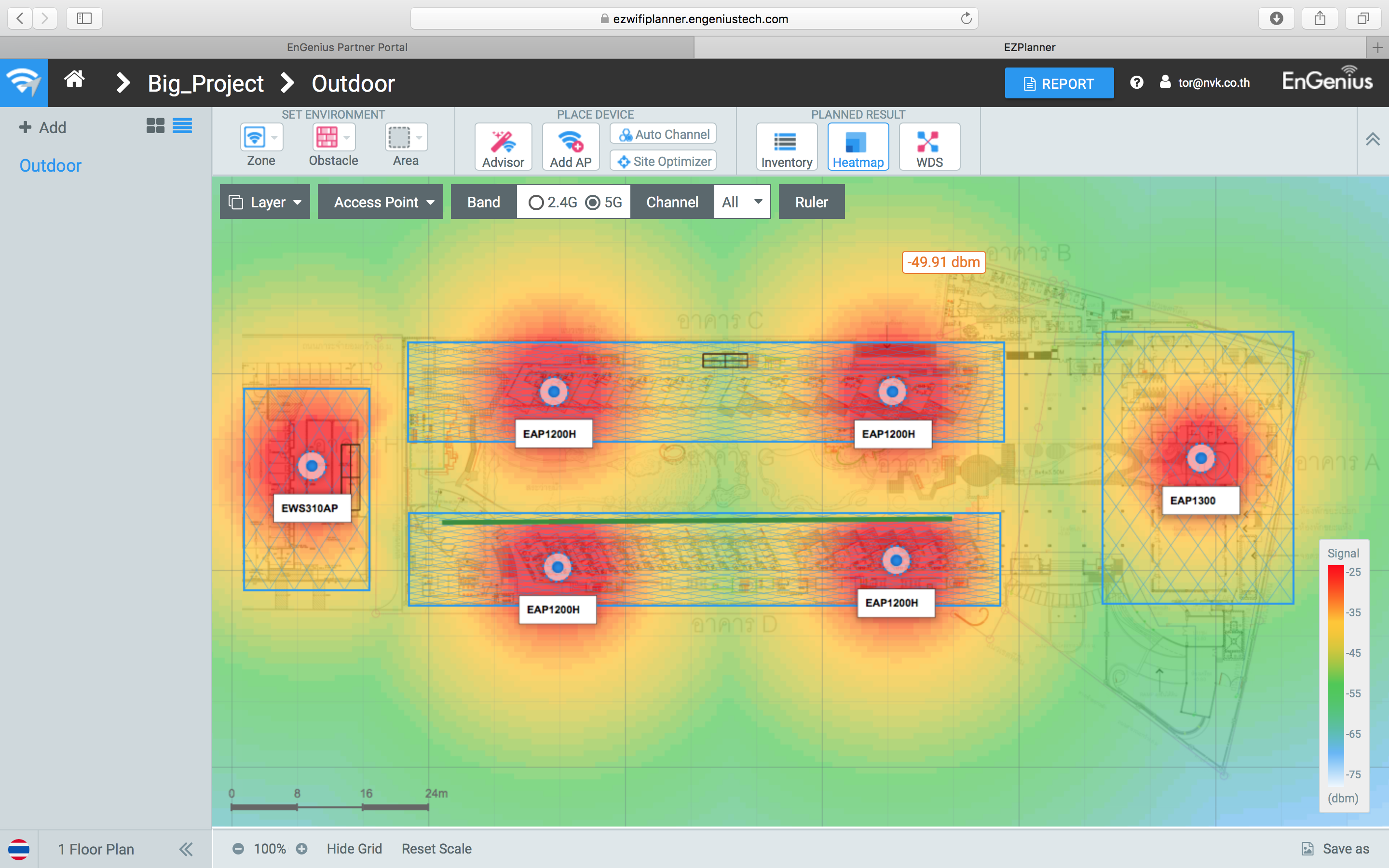Open Channel All dropdown
The height and width of the screenshot is (868, 1389).
click(x=742, y=202)
